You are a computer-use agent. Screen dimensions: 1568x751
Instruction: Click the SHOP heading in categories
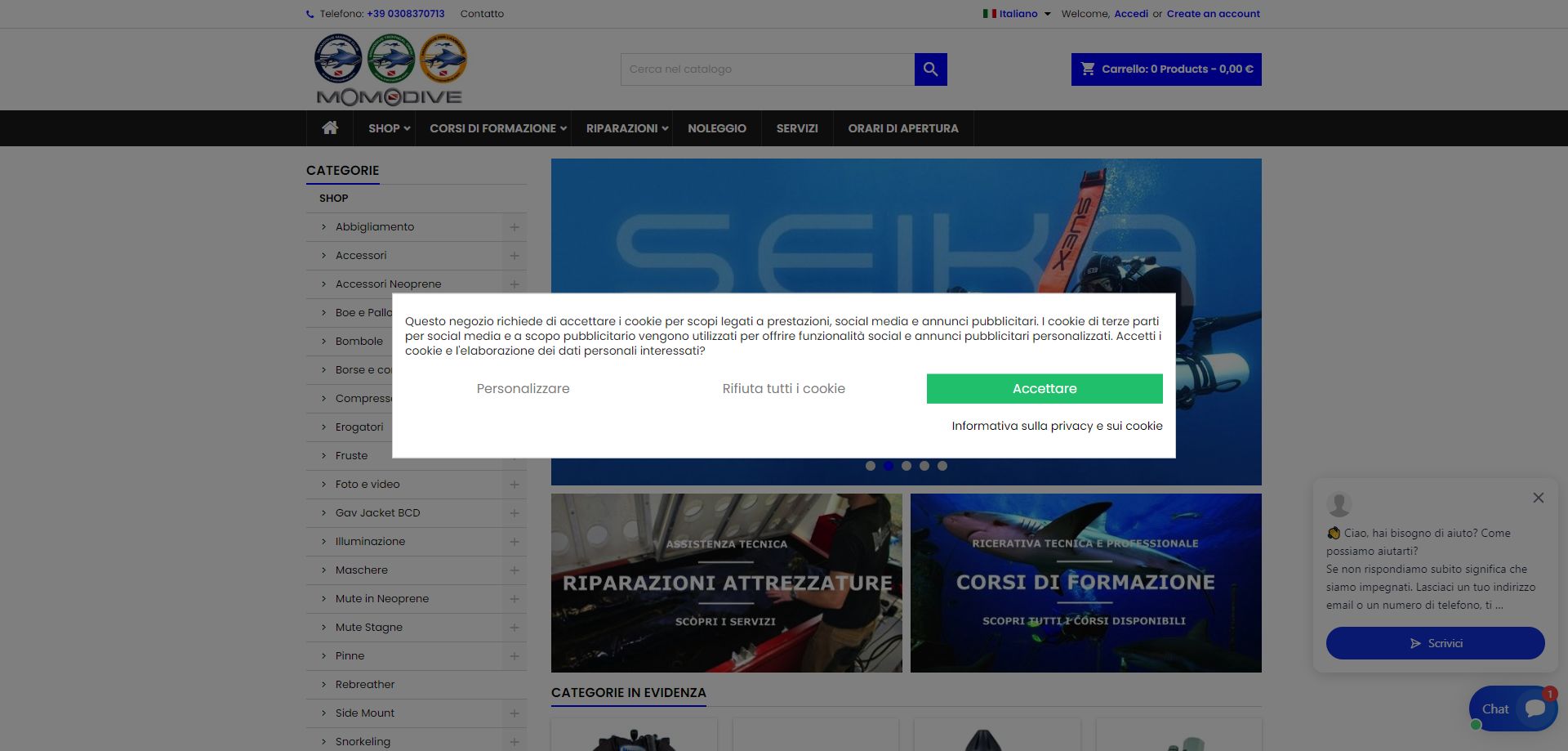[334, 199]
